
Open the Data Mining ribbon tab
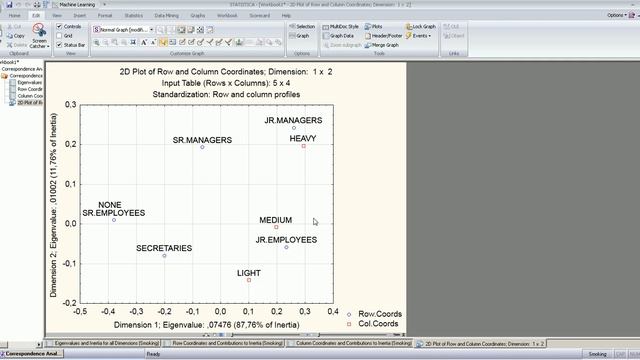[x=167, y=16]
